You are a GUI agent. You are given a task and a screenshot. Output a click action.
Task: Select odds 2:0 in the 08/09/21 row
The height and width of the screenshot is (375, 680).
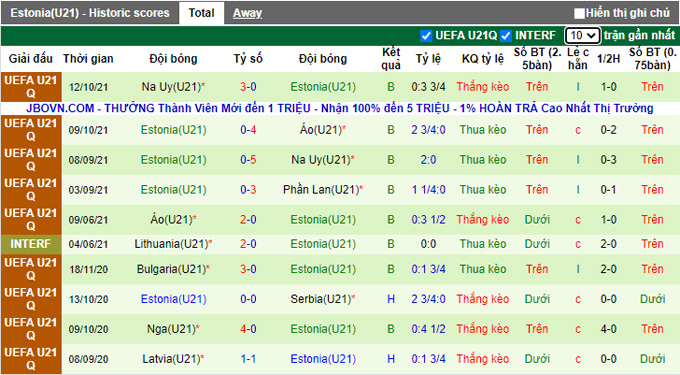click(428, 160)
